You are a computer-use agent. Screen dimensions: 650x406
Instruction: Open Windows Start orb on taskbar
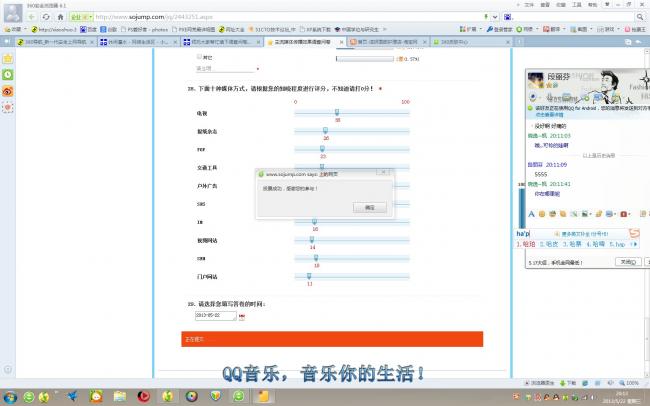10,397
